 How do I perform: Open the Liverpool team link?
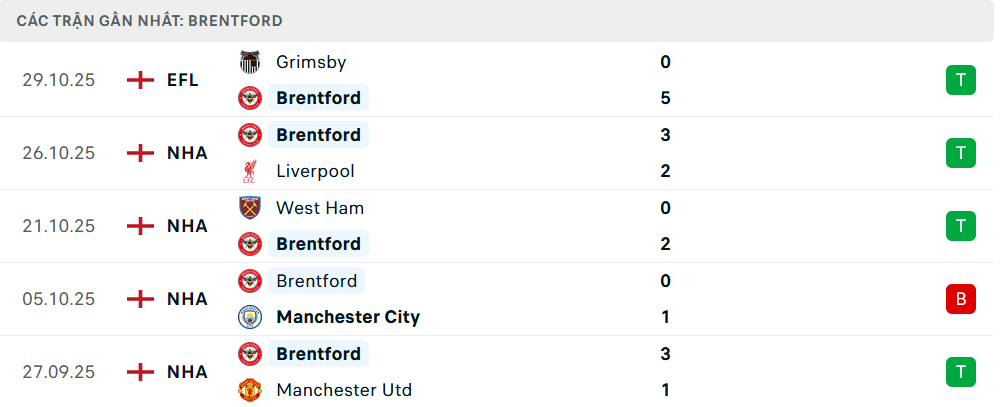pos(315,171)
